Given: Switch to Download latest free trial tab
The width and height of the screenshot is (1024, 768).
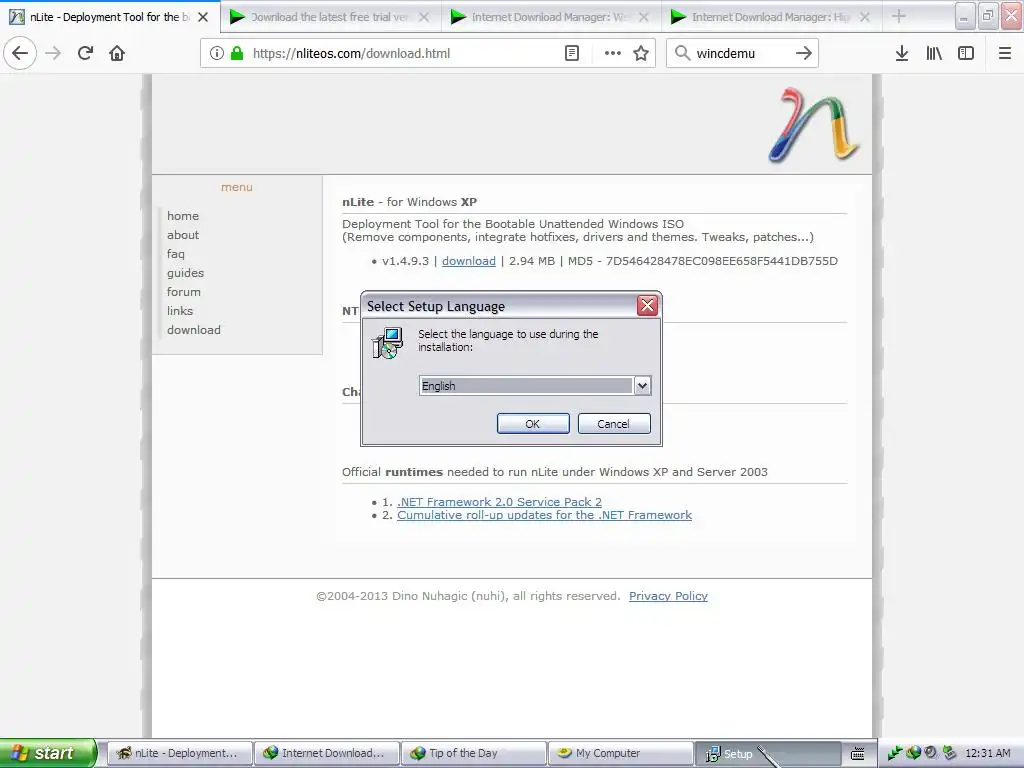Looking at the screenshot, I should [x=330, y=17].
